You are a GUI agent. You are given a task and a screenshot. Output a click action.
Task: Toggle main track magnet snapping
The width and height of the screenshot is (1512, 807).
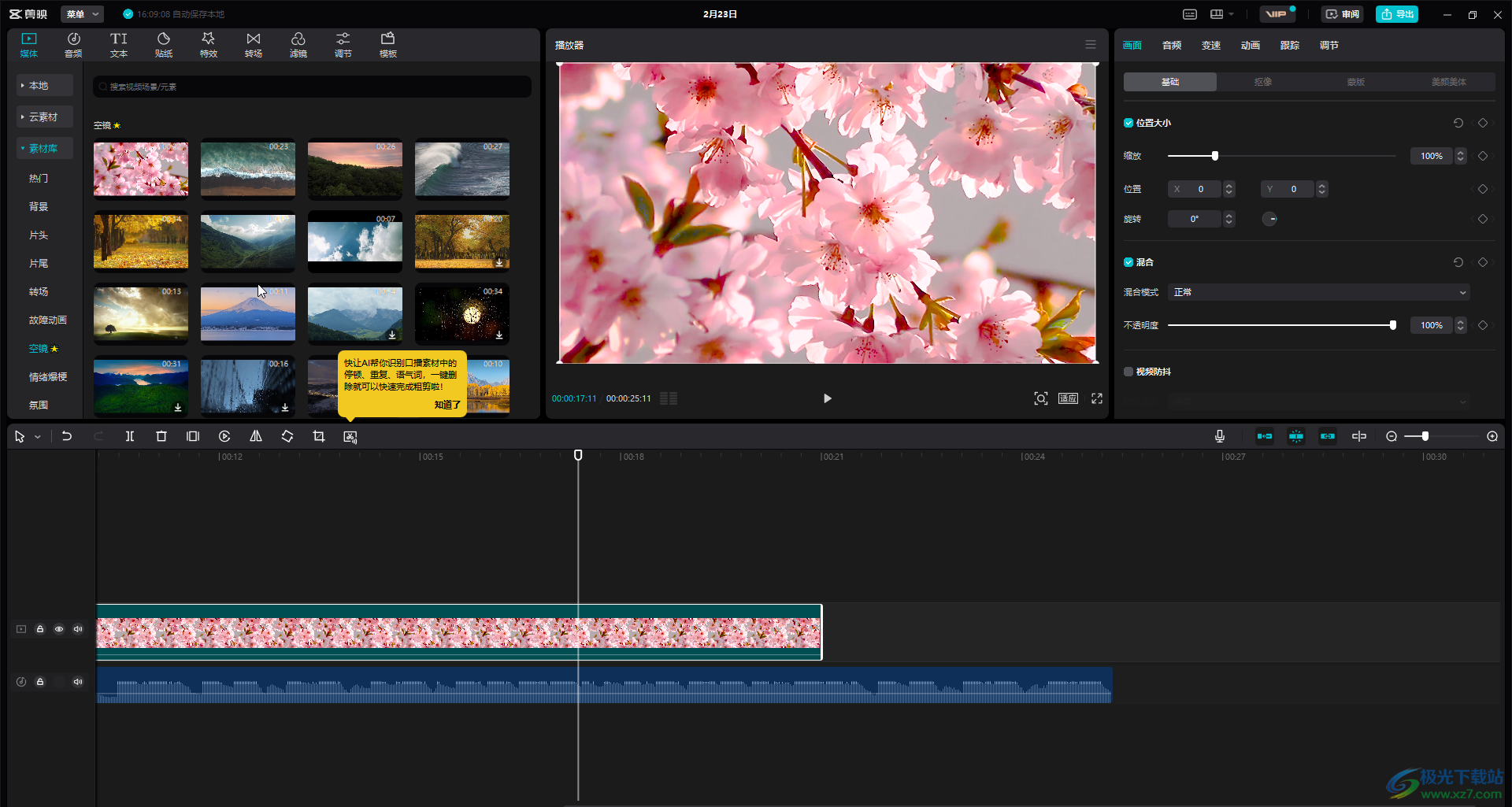click(1265, 436)
